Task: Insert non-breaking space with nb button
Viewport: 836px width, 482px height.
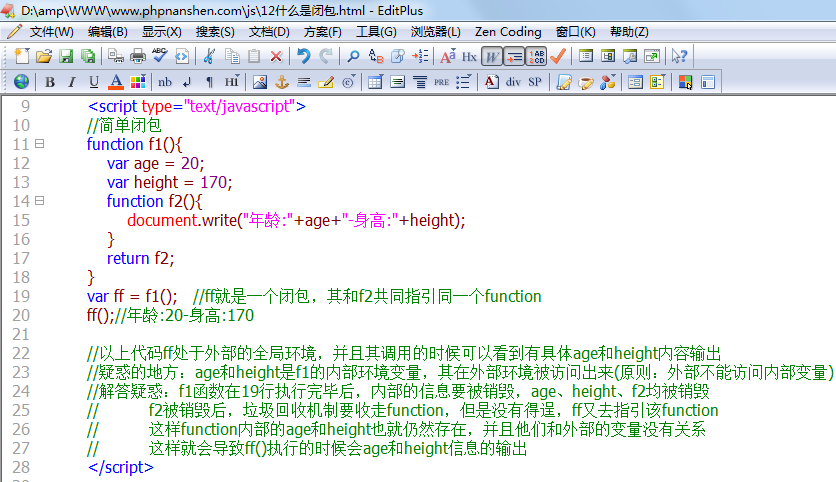Action: tap(165, 82)
